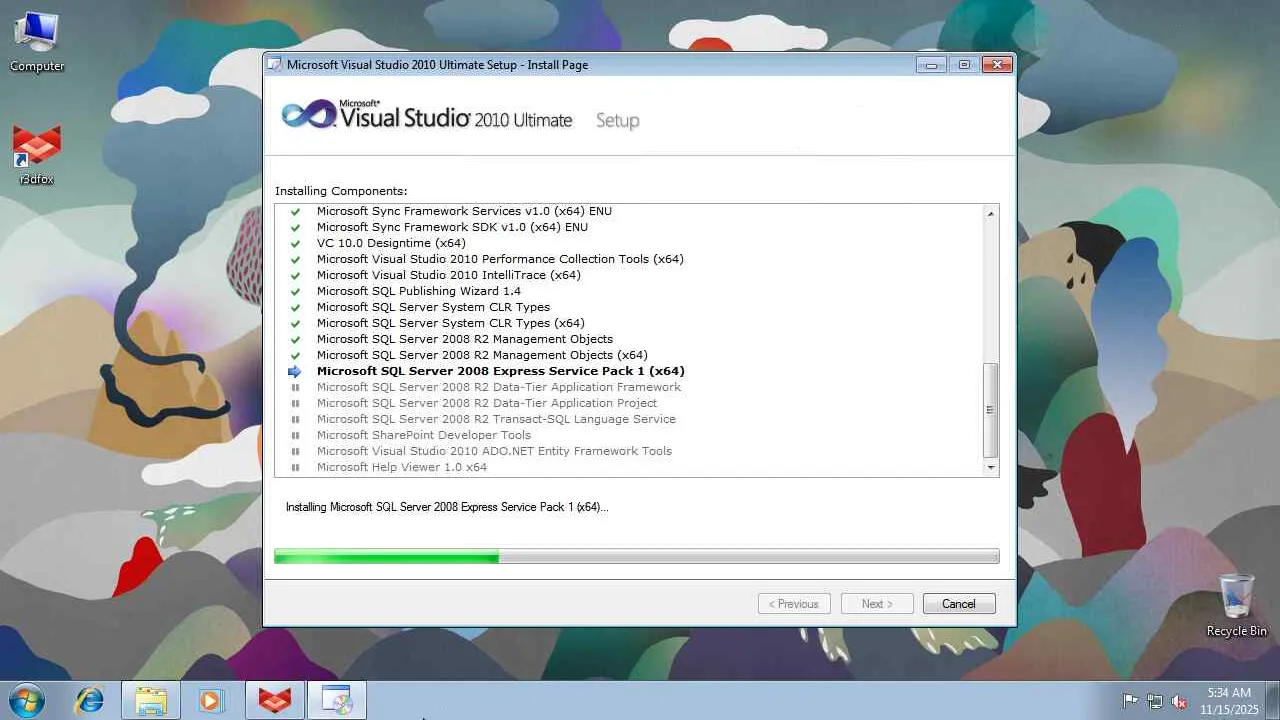The height and width of the screenshot is (720, 1280).
Task: Click the checkmark of CLR Types row without (x64)
Action: (x=295, y=307)
